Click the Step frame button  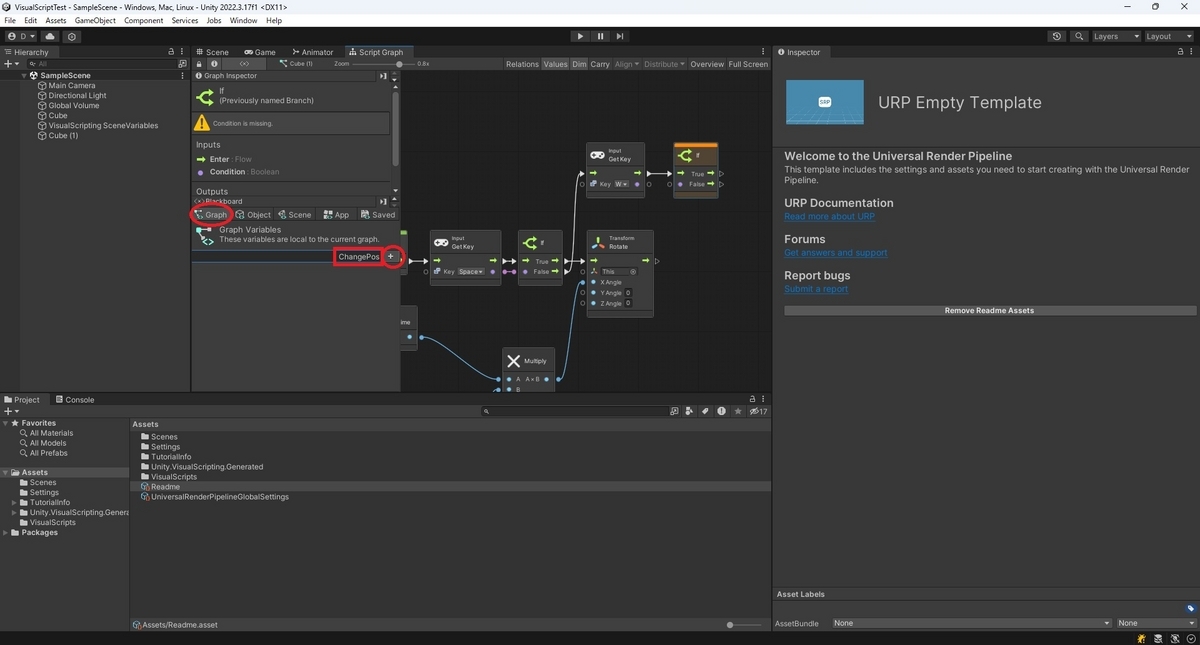click(620, 36)
